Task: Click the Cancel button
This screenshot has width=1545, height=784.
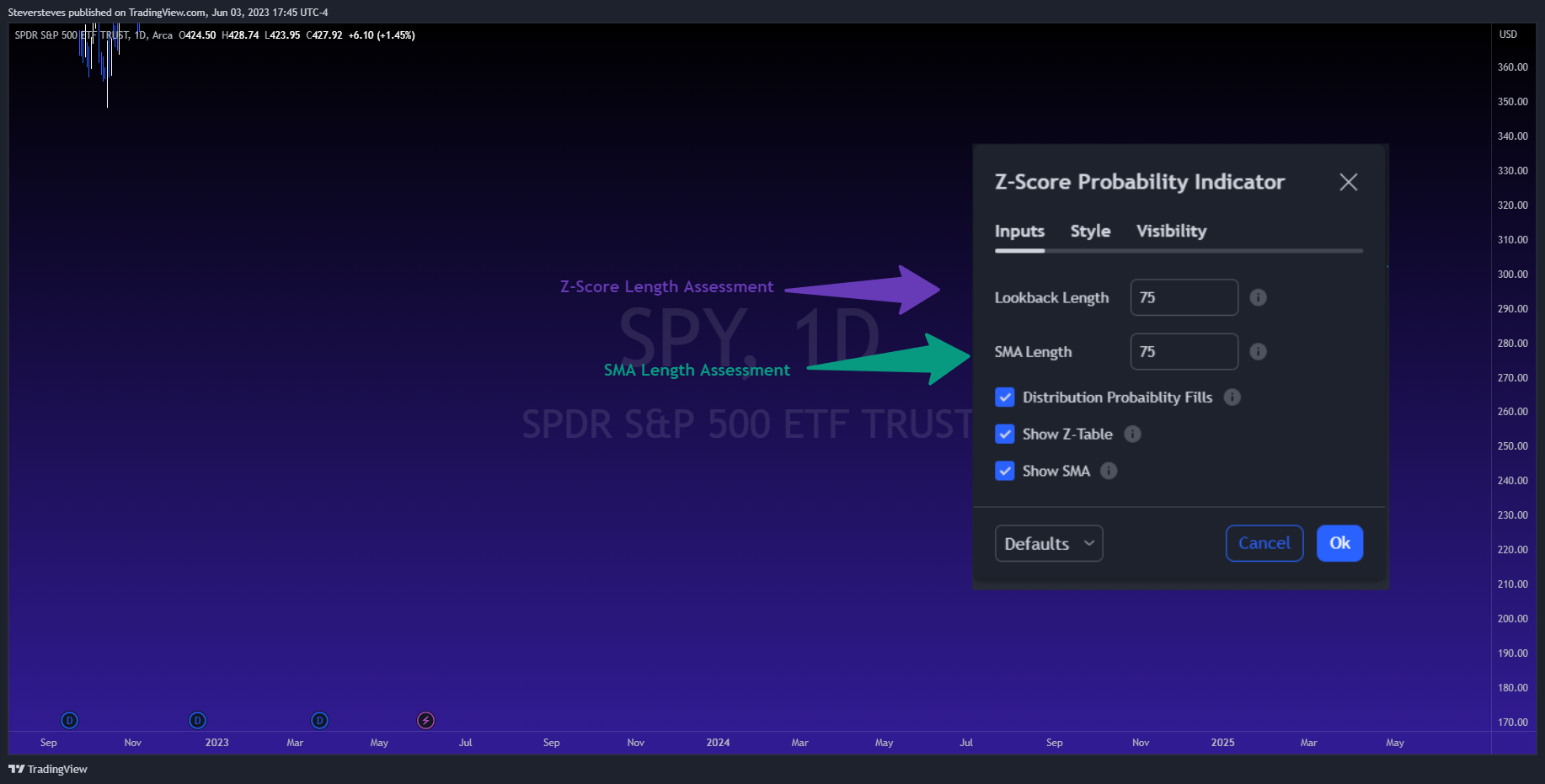Action: click(x=1264, y=543)
